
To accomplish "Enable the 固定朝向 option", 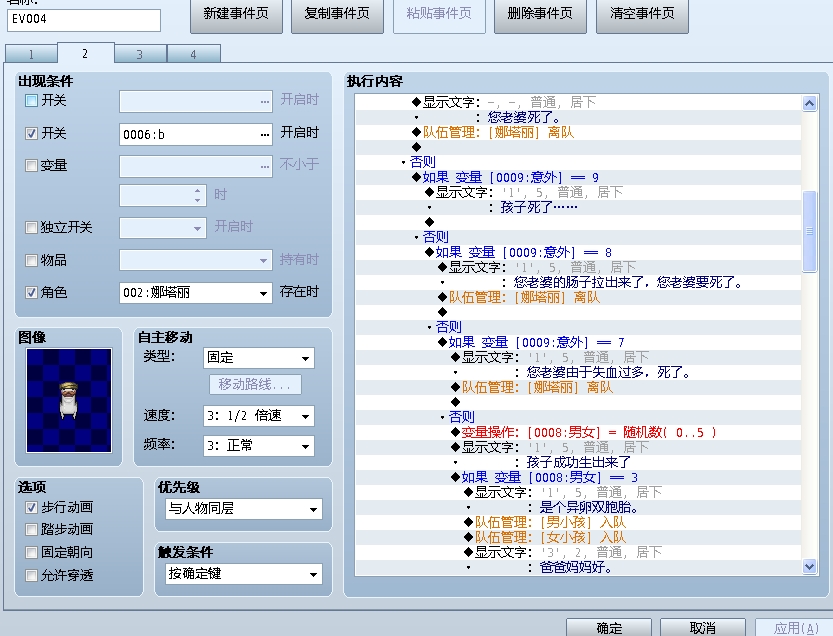I will point(31,552).
